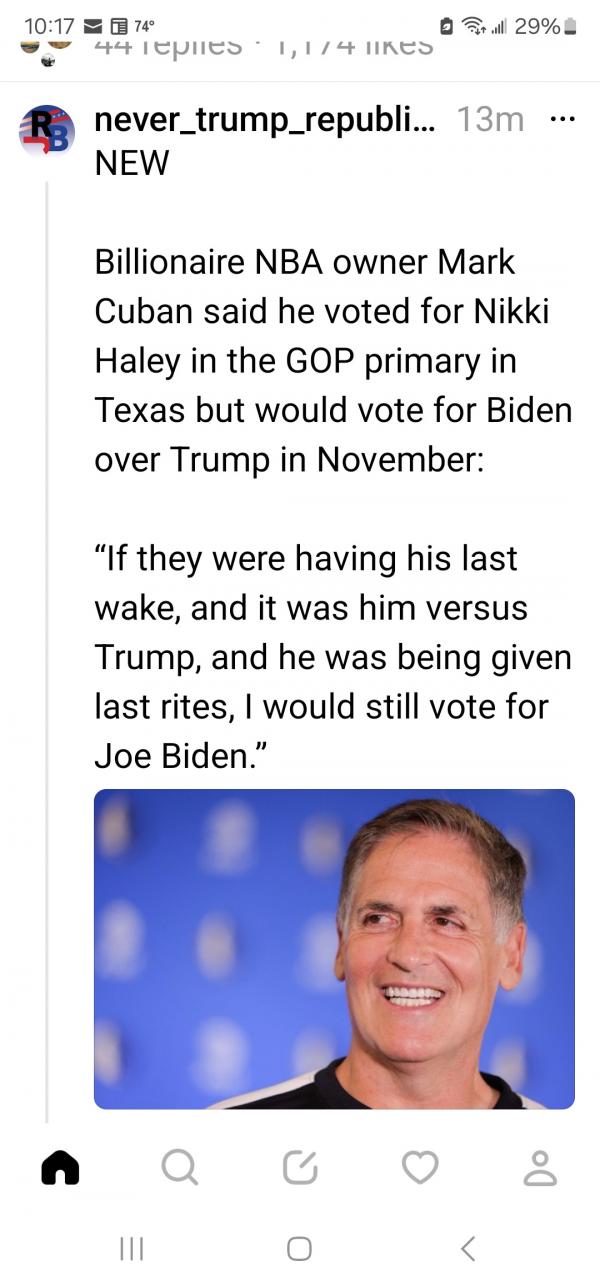
Task: Tap the 13m timestamp on the post
Action: 490,120
